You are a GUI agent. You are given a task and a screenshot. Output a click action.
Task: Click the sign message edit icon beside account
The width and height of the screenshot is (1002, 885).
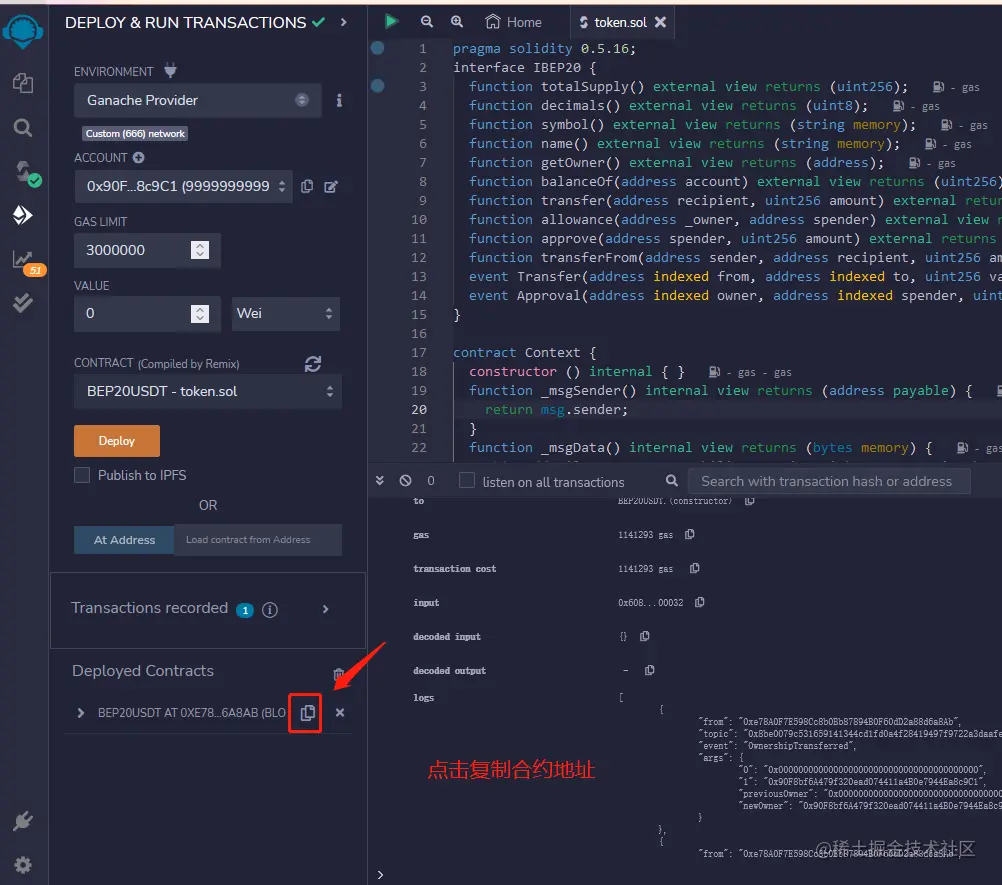click(331, 187)
